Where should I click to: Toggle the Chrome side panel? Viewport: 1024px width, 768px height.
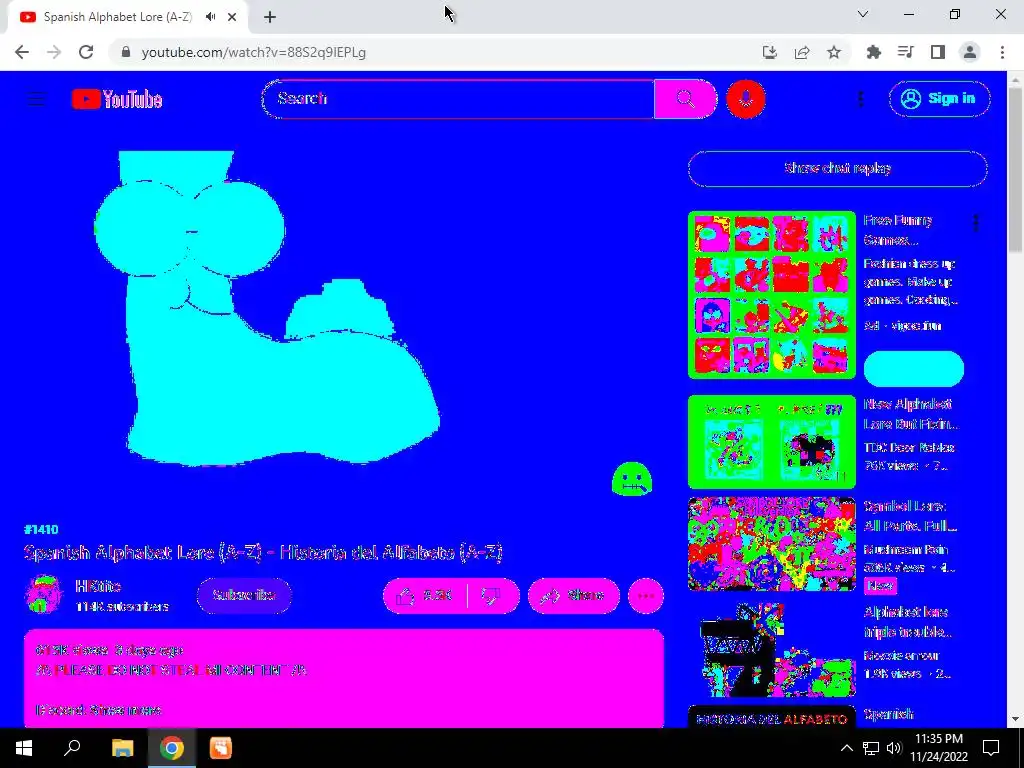[x=938, y=52]
